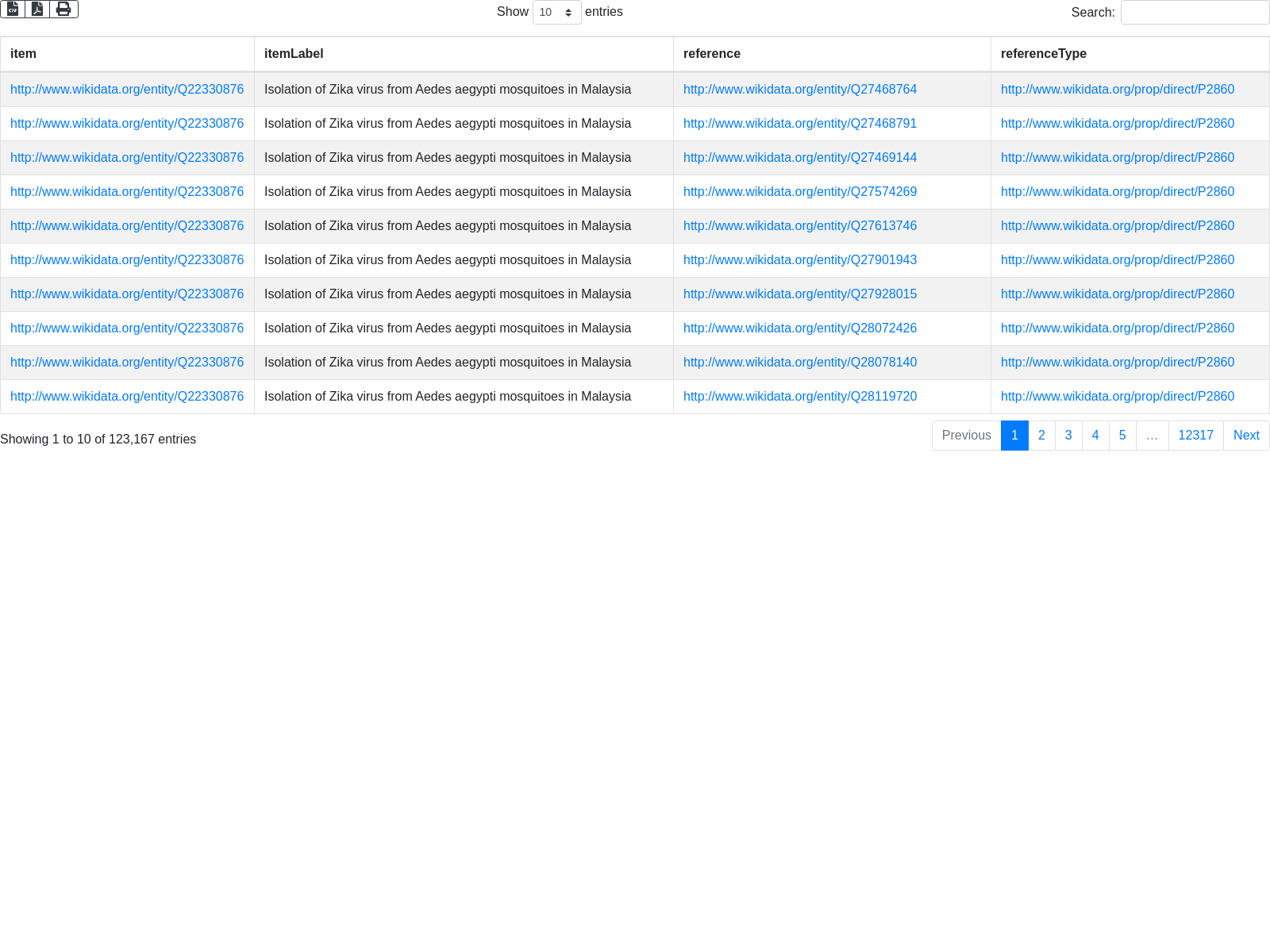This screenshot has height=952, width=1270.
Task: Open P2860 link in Q27468764 row
Action: point(1118,90)
